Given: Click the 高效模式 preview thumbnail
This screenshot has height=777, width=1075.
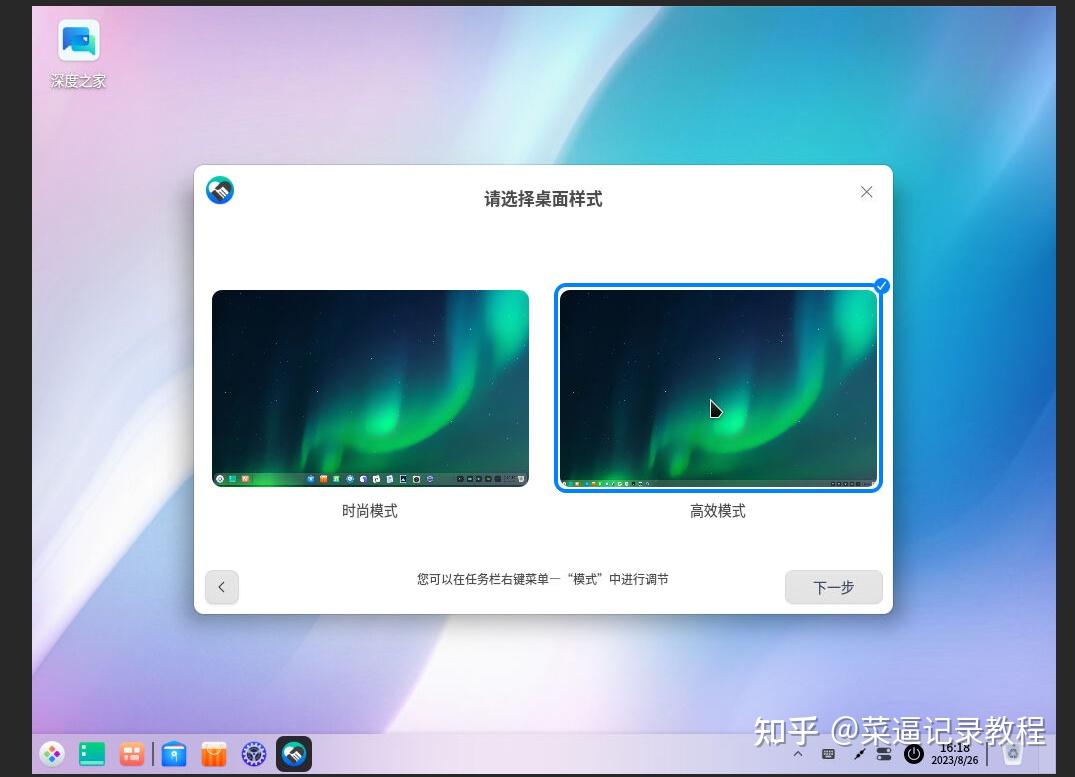Looking at the screenshot, I should point(717,388).
